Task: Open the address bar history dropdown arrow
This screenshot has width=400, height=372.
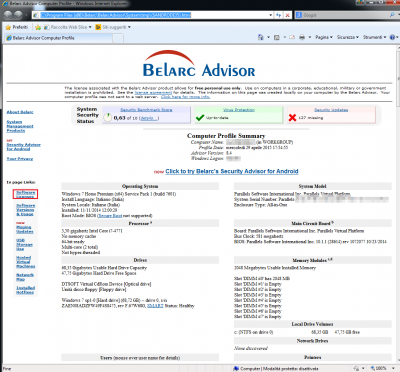Action: 271,15
